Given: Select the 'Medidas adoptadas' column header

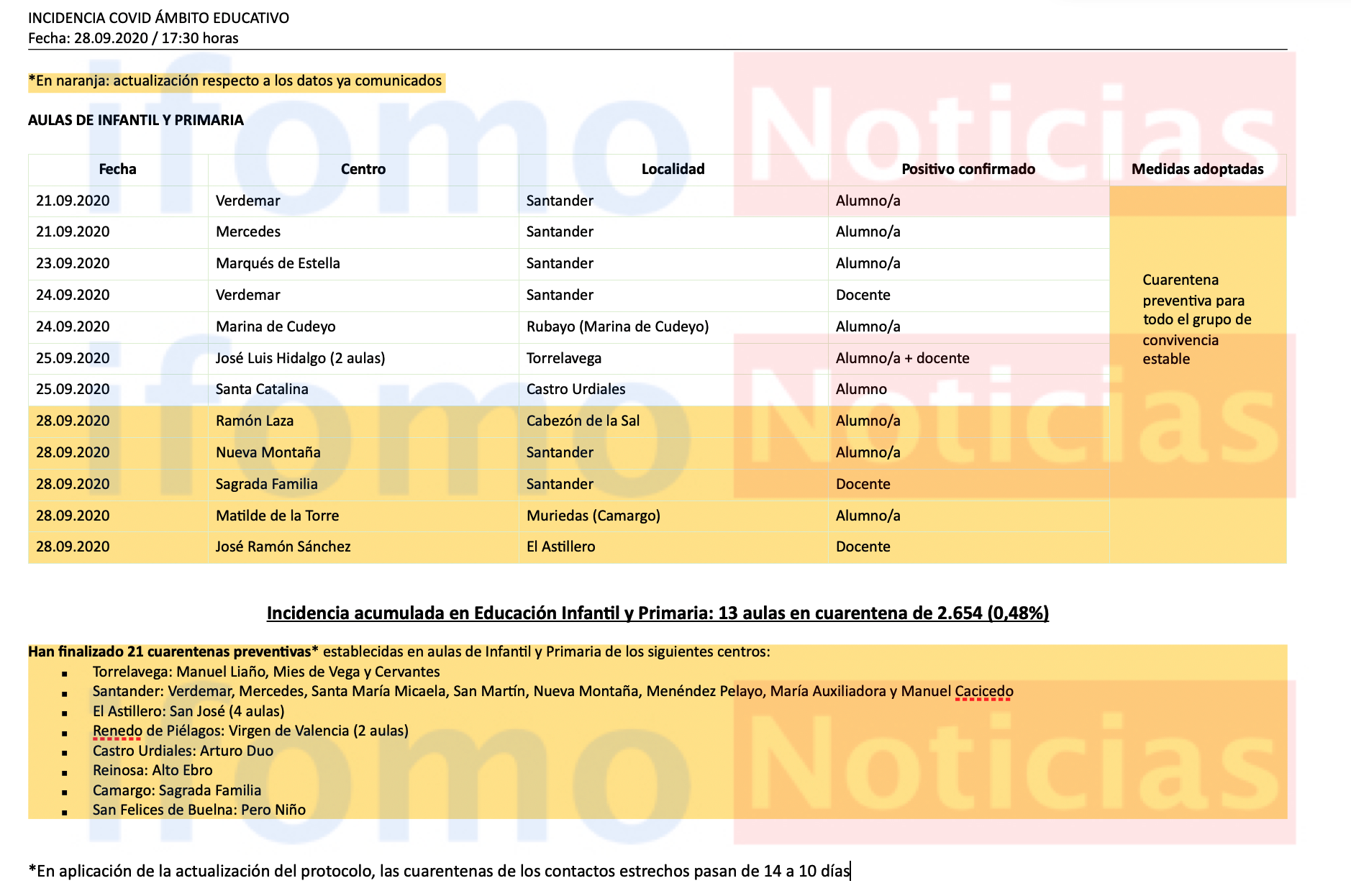Looking at the screenshot, I should coord(1197,169).
